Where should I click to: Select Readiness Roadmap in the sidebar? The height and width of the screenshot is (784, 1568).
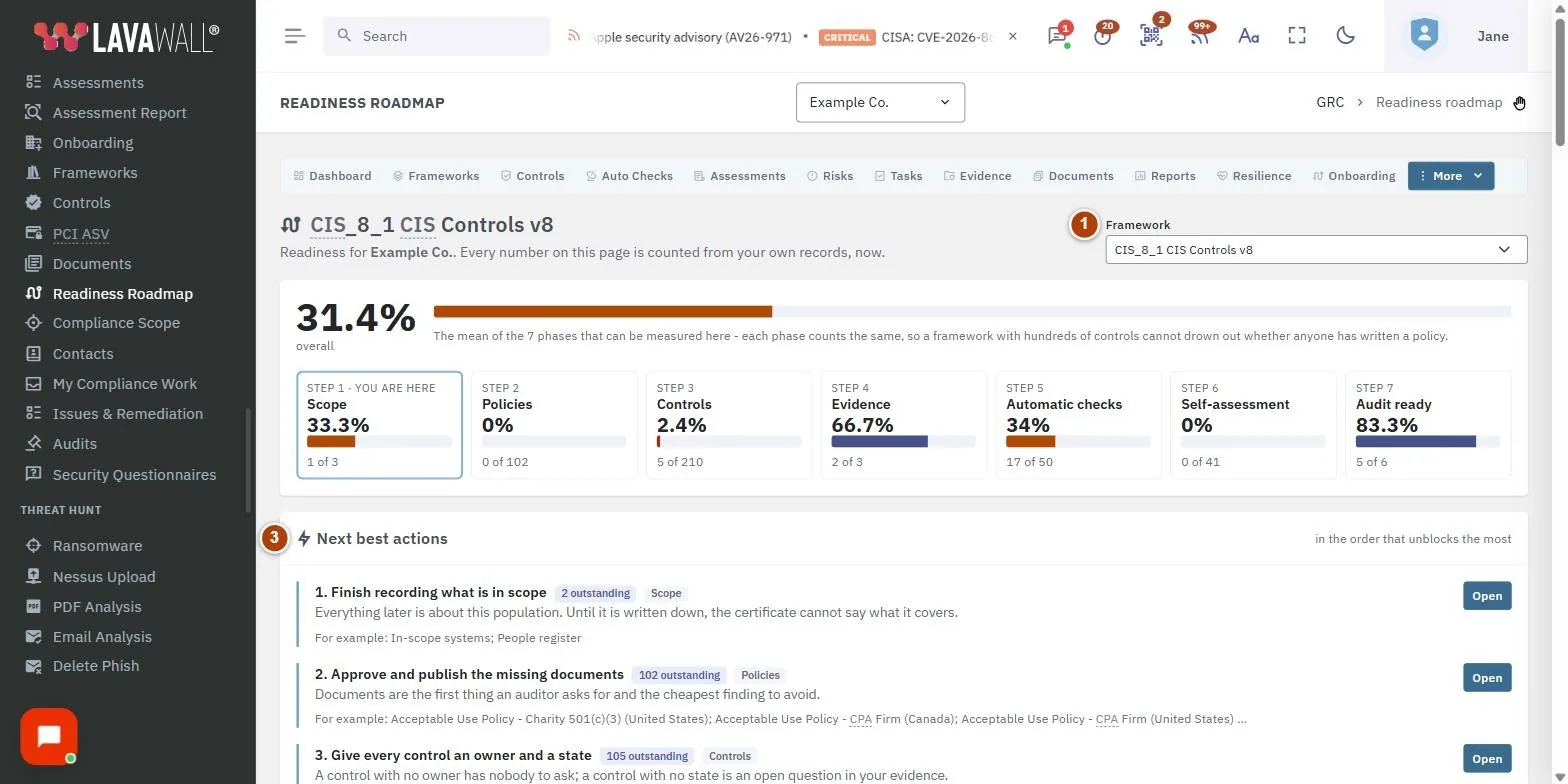tap(122, 293)
